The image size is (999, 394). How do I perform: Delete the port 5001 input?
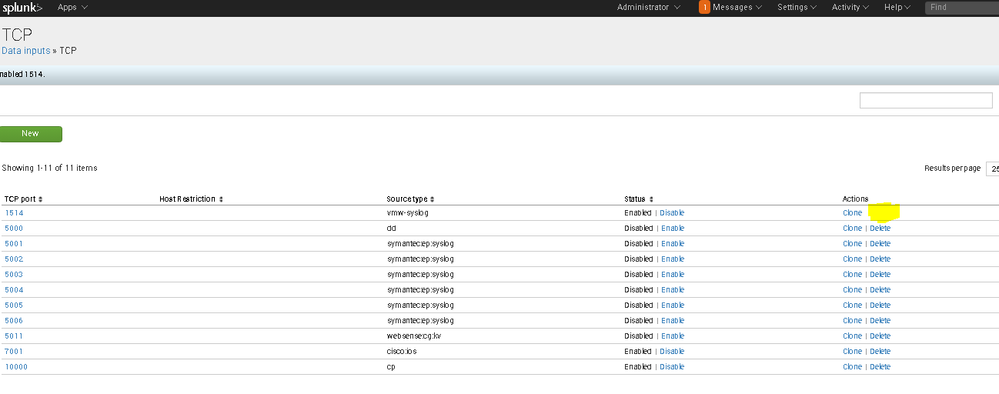pyautogui.click(x=880, y=244)
